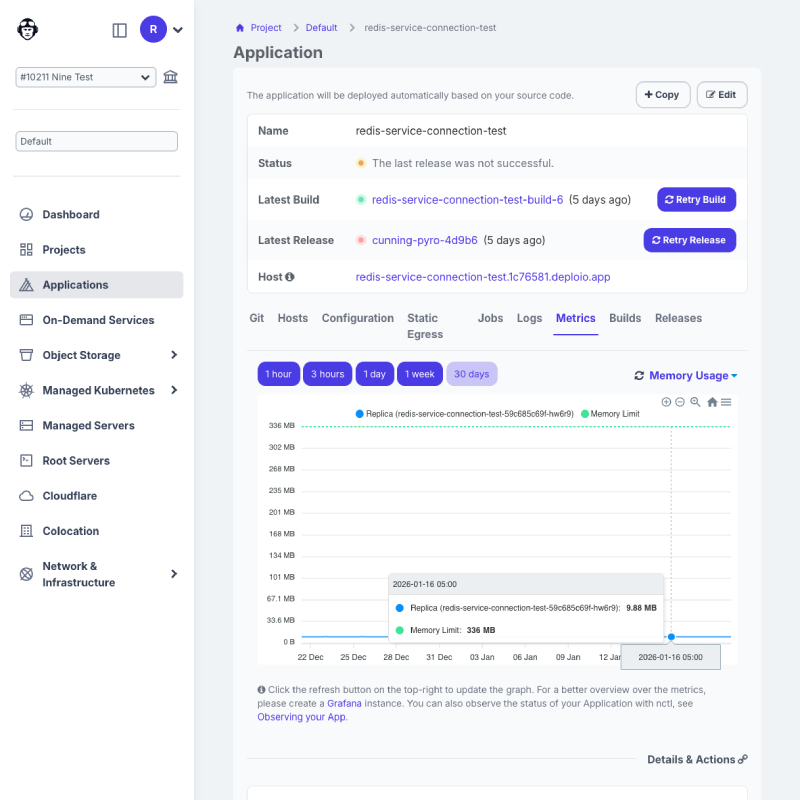Click the Host info icon
Viewport: 800px width, 800px height.
tap(290, 277)
